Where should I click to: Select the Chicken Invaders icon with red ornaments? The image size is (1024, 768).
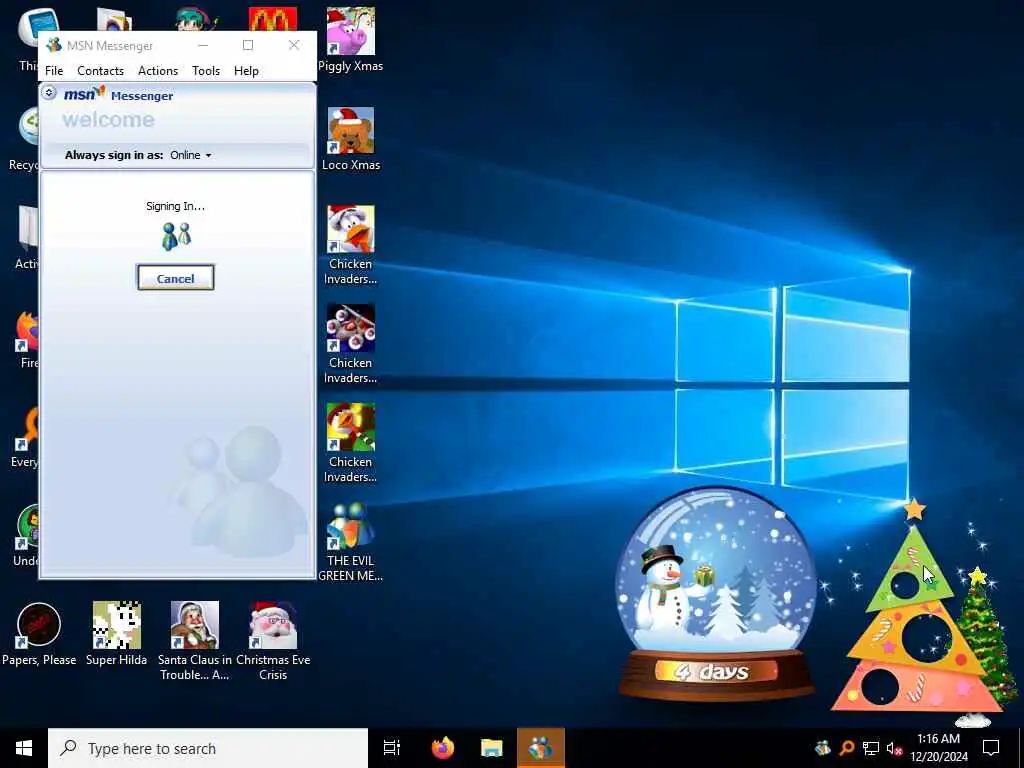point(351,344)
